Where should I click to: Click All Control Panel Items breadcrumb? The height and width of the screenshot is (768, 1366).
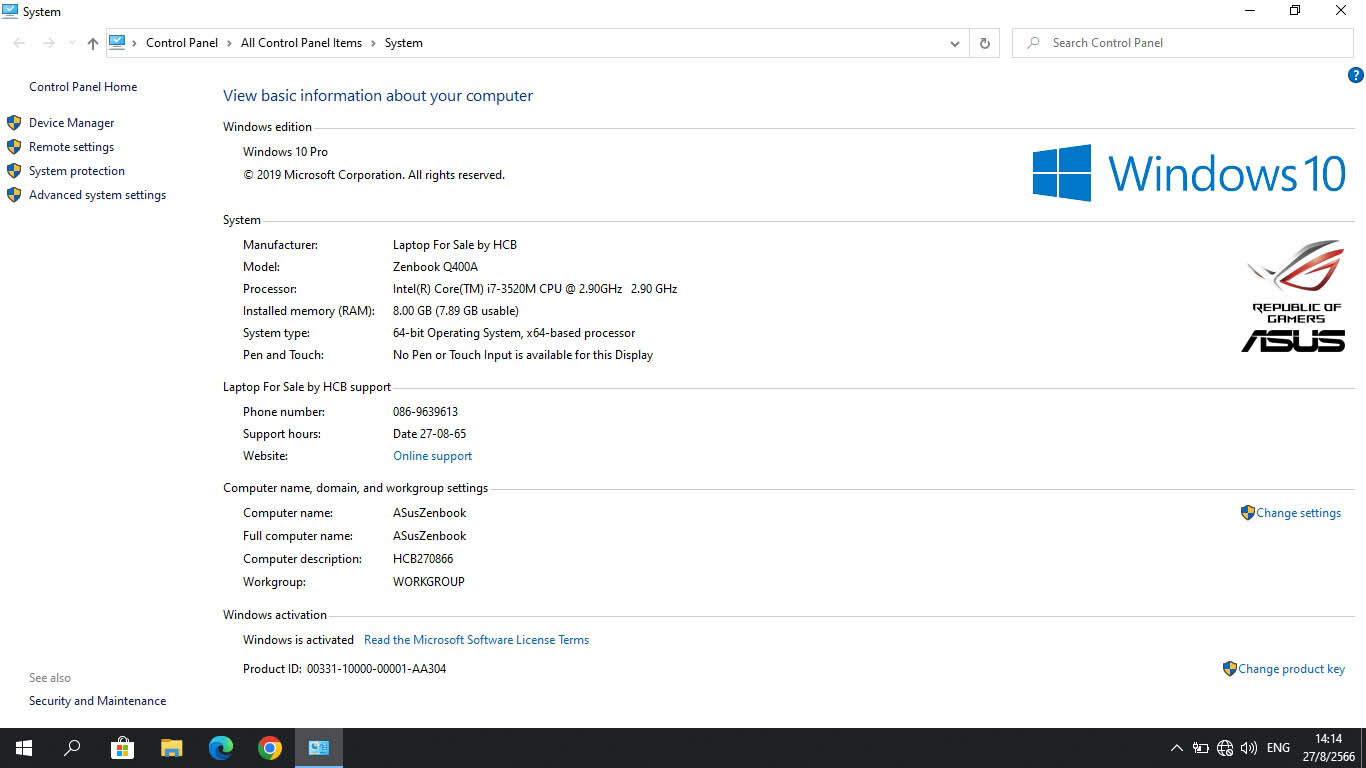point(301,43)
